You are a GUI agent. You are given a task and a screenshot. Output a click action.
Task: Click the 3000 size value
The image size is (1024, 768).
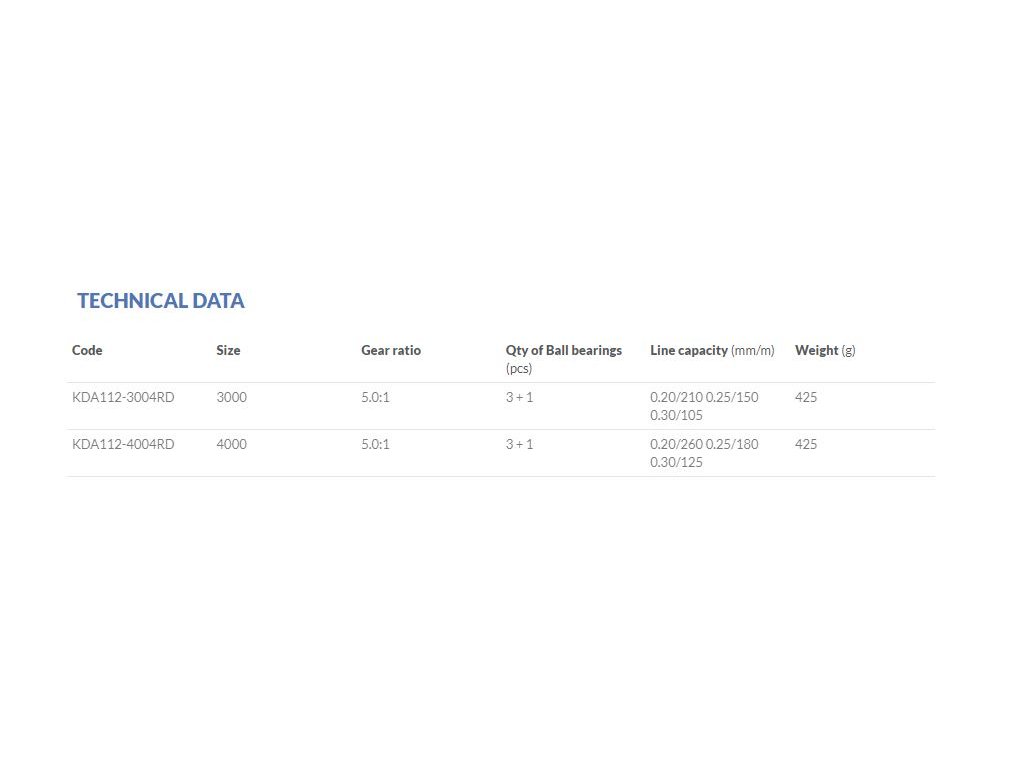[231, 397]
